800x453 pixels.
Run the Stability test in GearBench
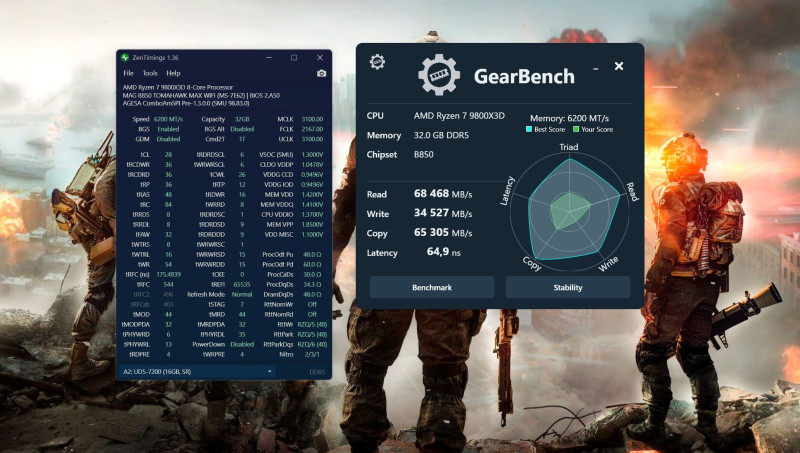(568, 287)
